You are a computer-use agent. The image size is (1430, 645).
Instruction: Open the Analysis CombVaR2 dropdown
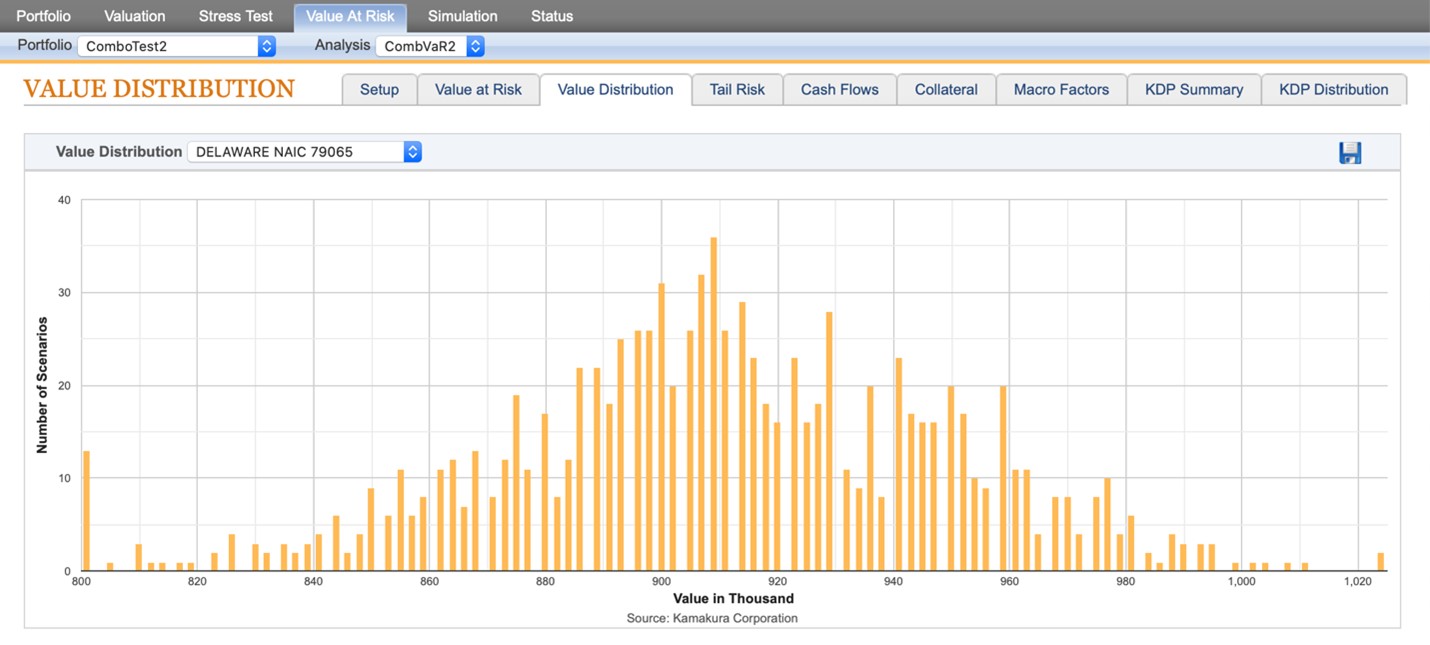(x=430, y=46)
